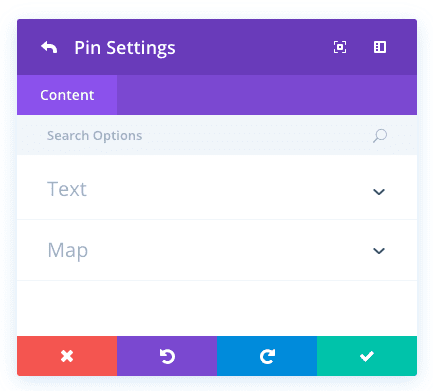The image size is (433, 391).
Task: Click the middle of the Text row
Action: pyautogui.click(x=217, y=188)
